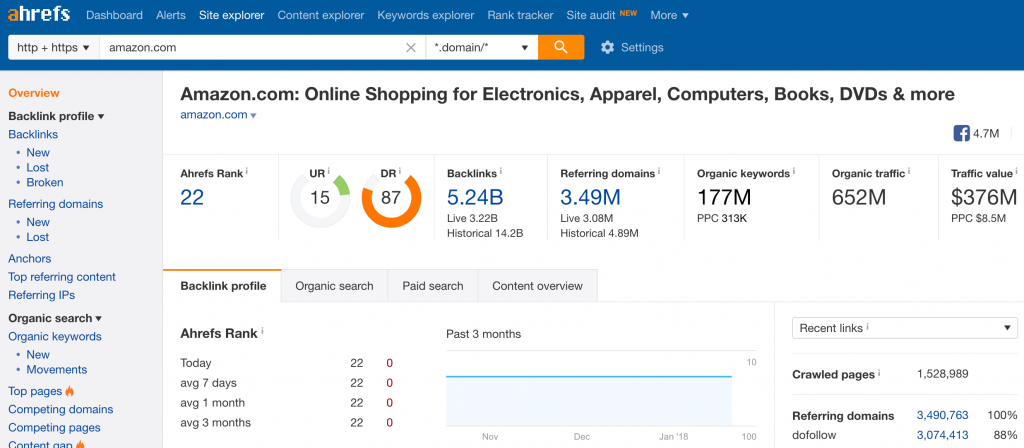The width and height of the screenshot is (1024, 448).
Task: Open Dashboard in the top navigation
Action: [114, 15]
